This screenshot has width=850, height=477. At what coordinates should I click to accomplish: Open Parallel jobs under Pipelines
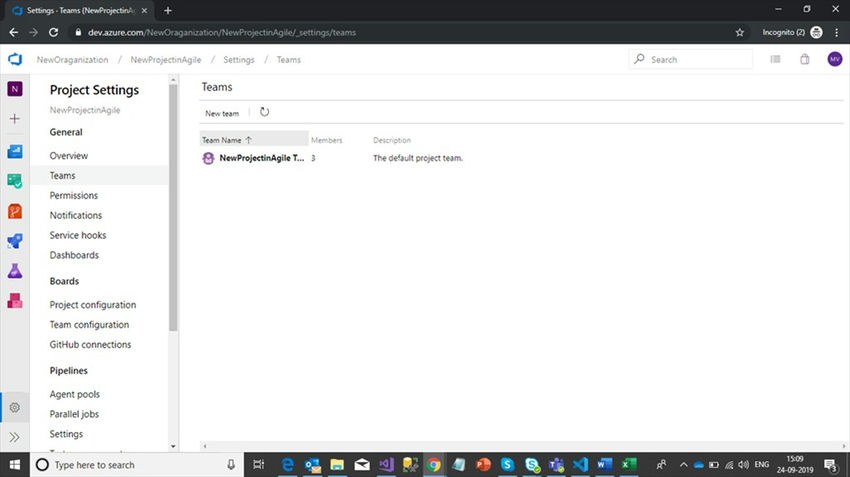coord(74,414)
